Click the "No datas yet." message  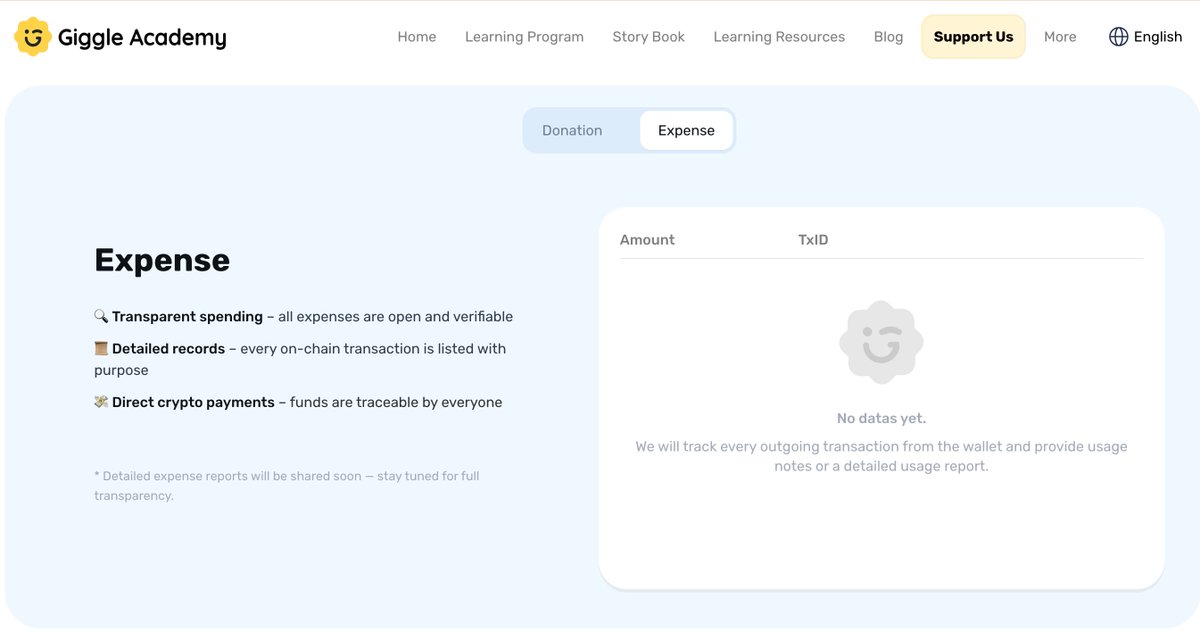click(x=881, y=418)
